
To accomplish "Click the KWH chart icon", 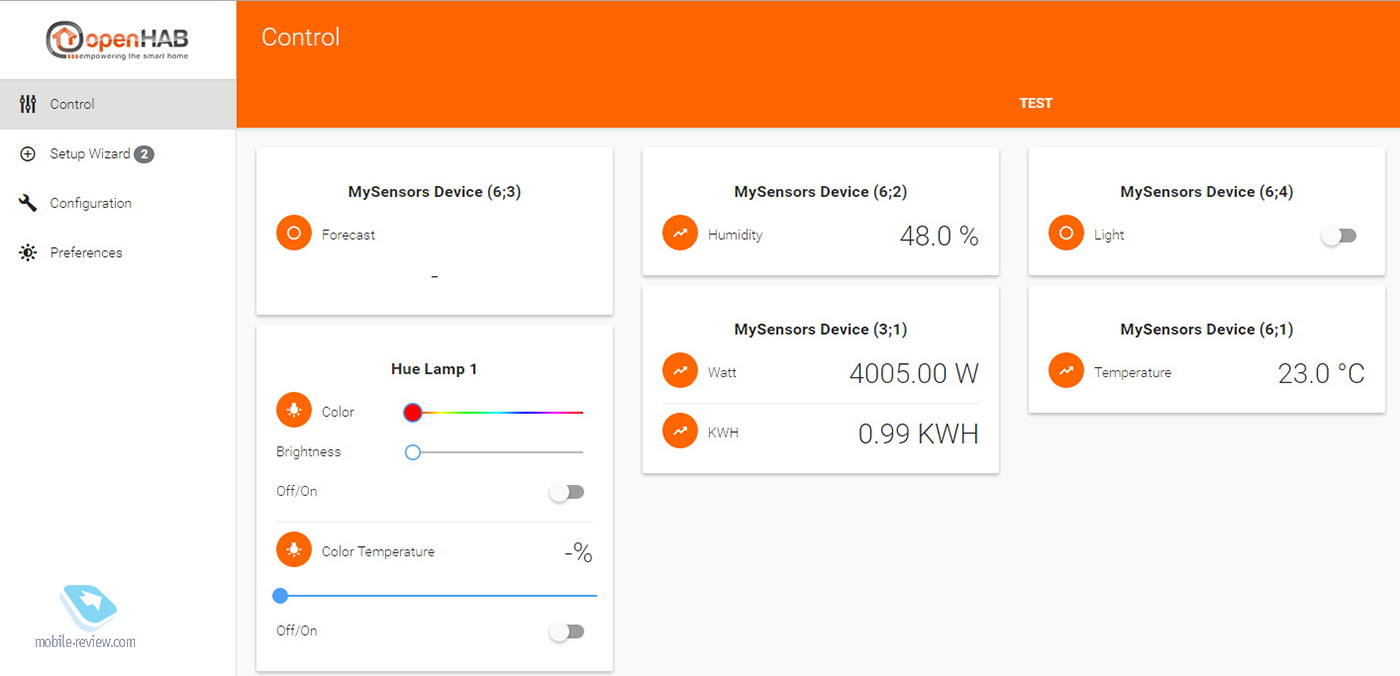I will pyautogui.click(x=680, y=431).
